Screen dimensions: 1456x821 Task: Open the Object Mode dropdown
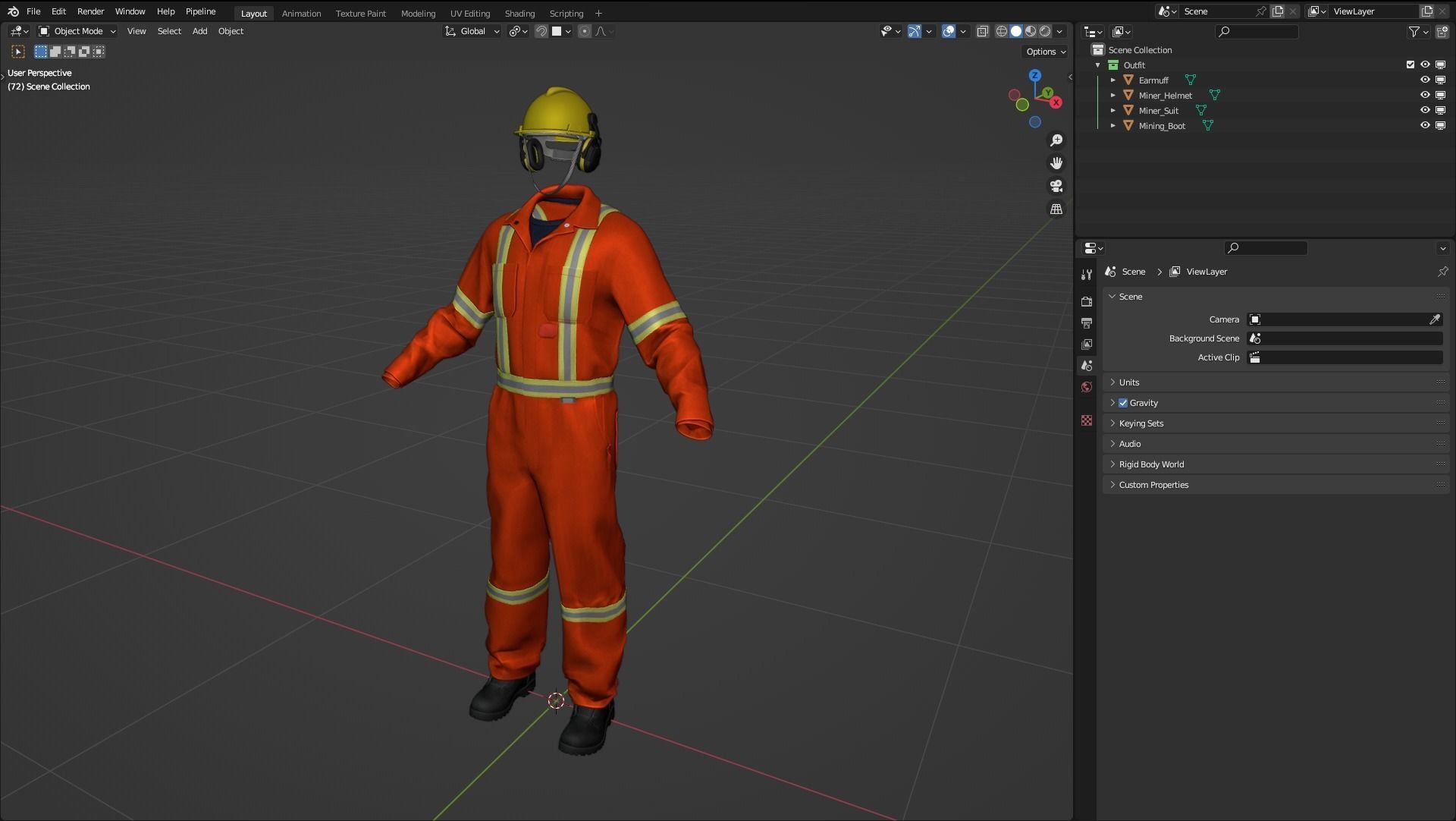tap(77, 31)
